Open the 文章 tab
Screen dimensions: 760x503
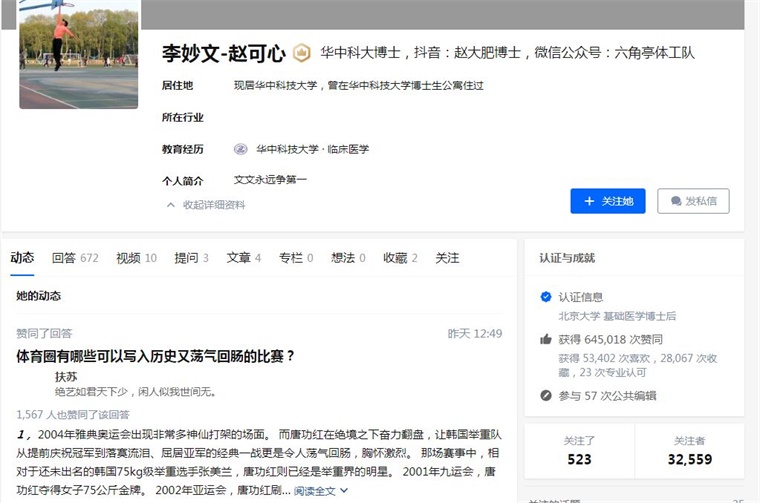pyautogui.click(x=244, y=258)
